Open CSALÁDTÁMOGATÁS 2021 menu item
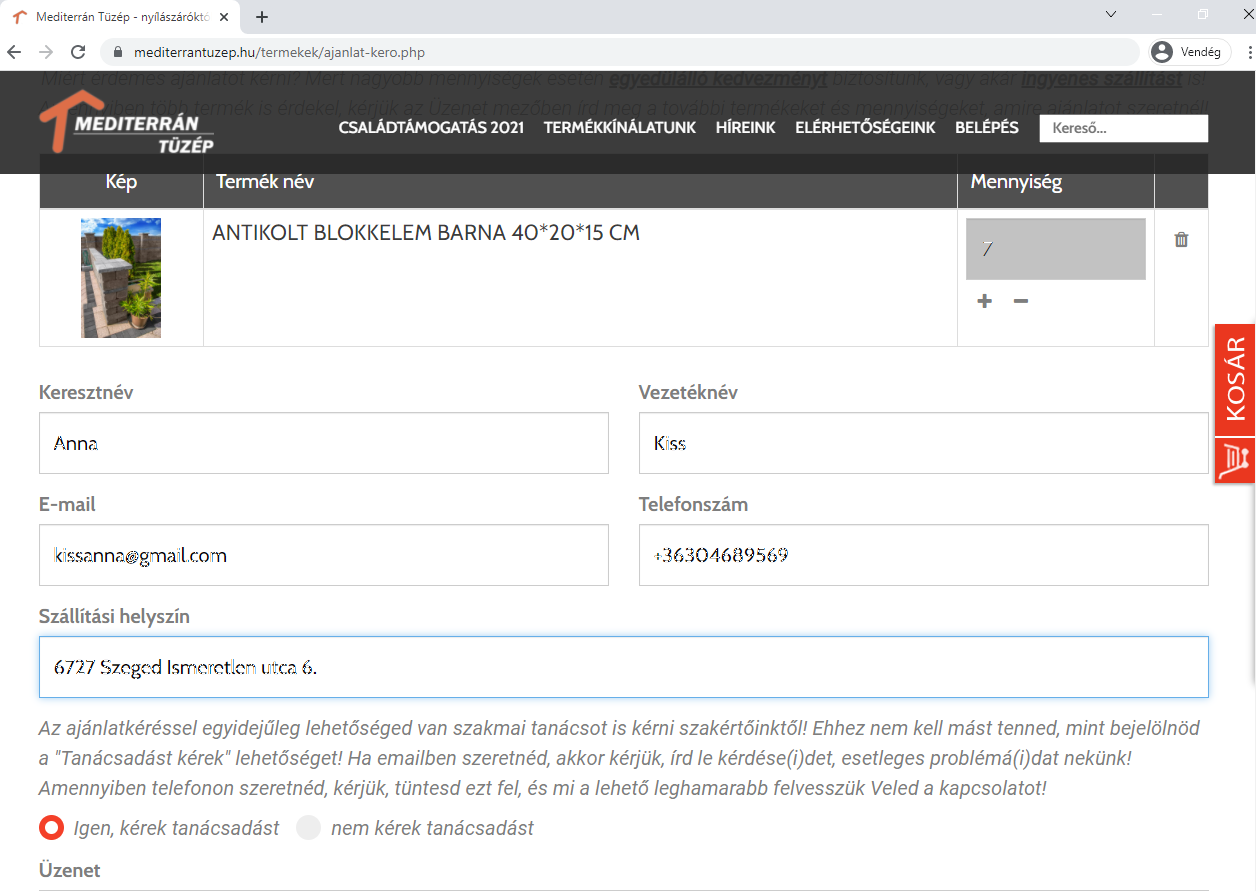The image size is (1256, 891). click(x=431, y=128)
